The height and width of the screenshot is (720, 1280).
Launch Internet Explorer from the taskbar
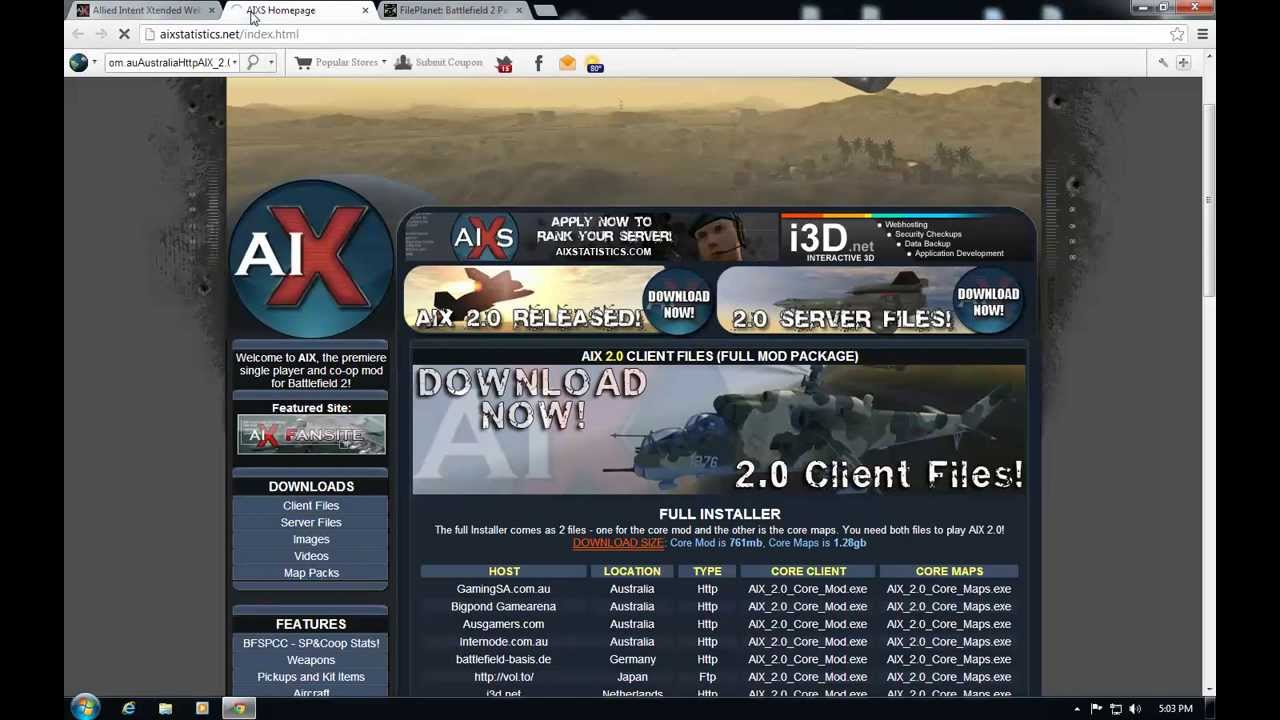pyautogui.click(x=128, y=708)
